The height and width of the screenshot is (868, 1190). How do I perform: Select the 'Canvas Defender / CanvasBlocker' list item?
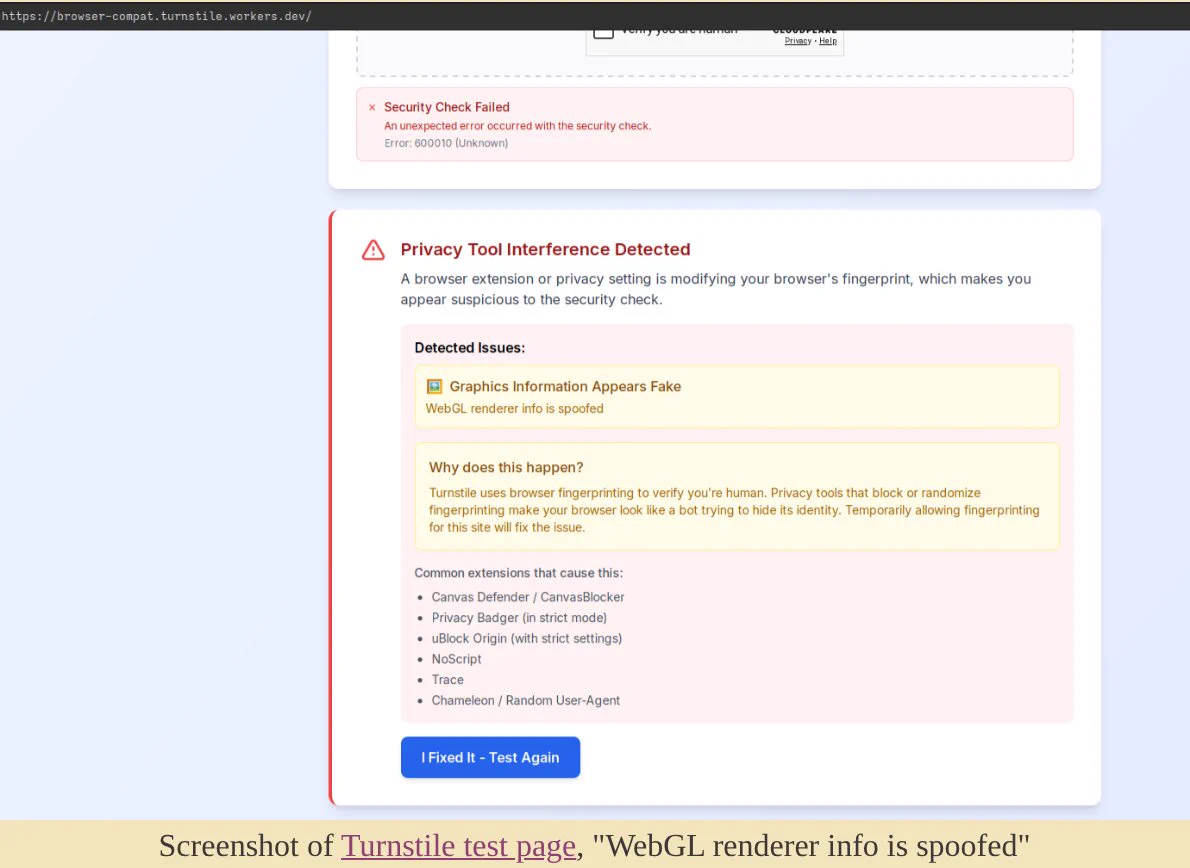[528, 597]
